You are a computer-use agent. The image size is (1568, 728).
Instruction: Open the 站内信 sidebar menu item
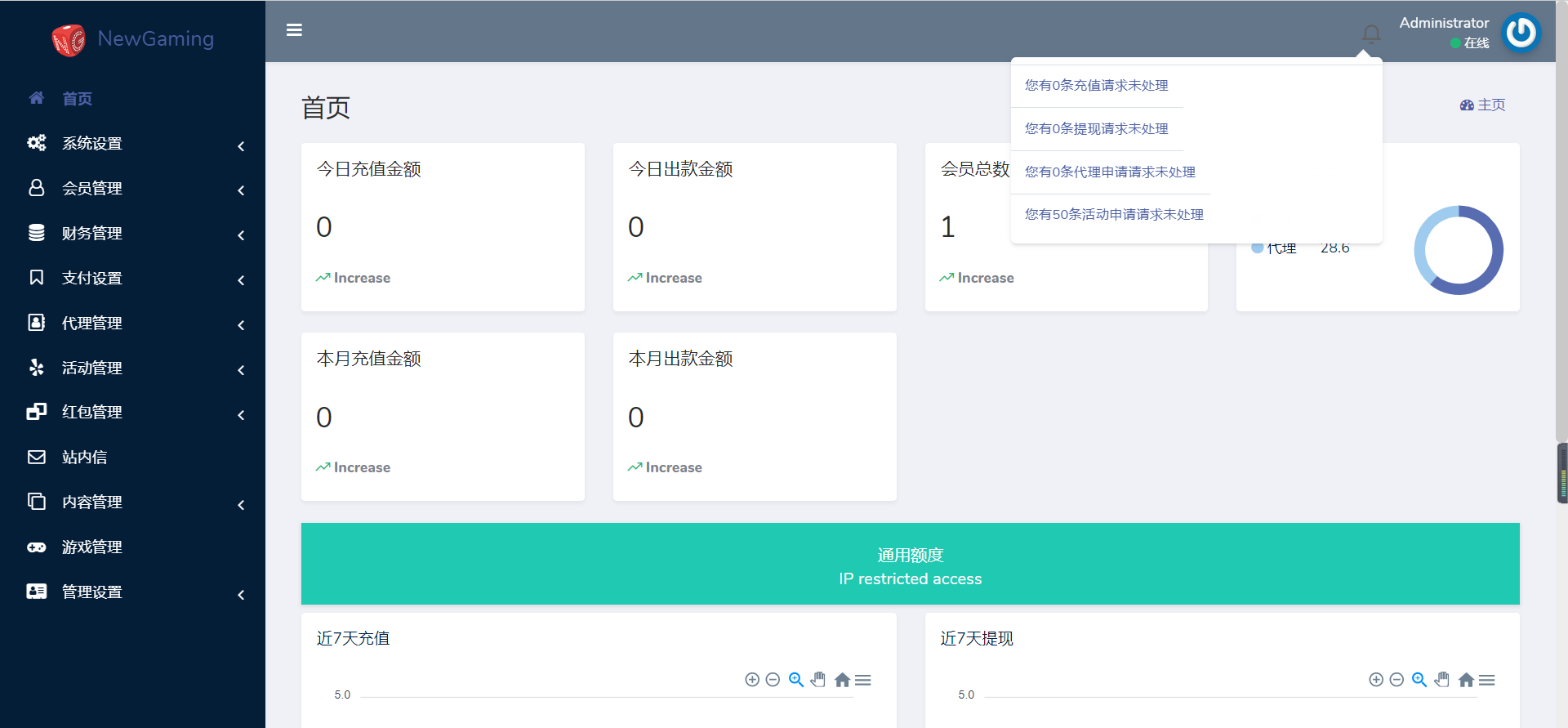pos(132,457)
